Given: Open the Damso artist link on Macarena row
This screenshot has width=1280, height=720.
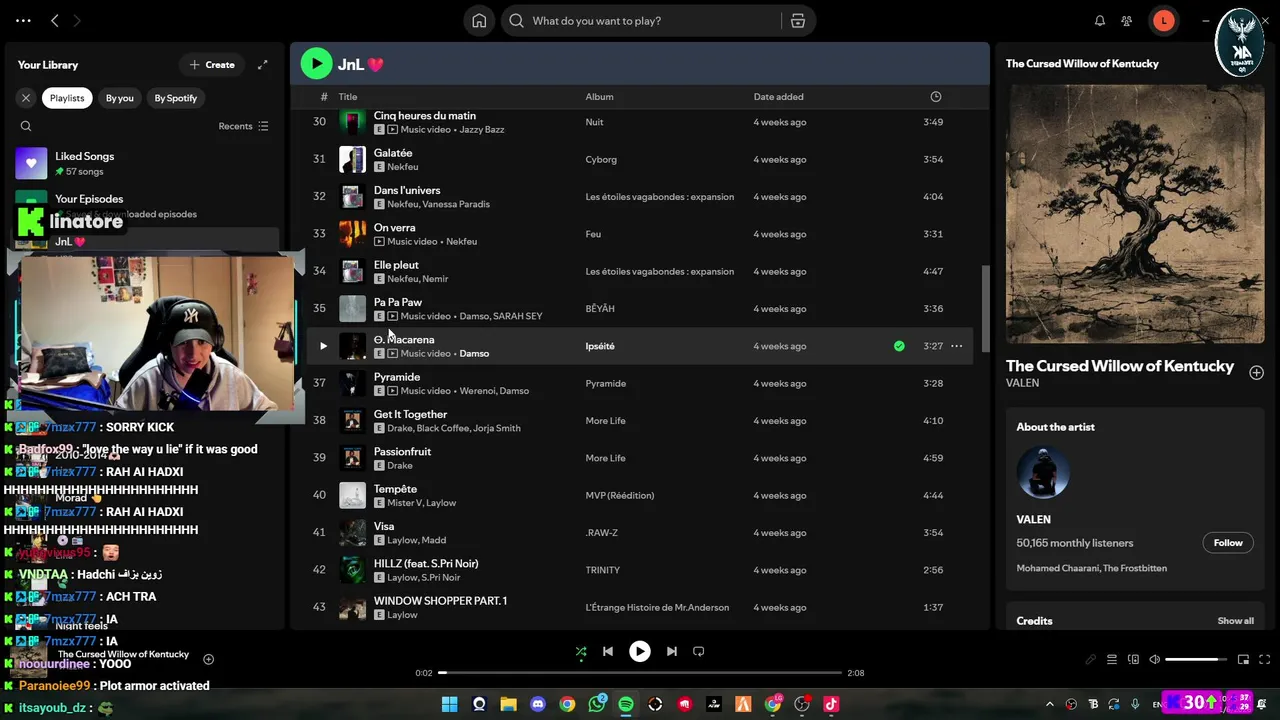Looking at the screenshot, I should [474, 354].
